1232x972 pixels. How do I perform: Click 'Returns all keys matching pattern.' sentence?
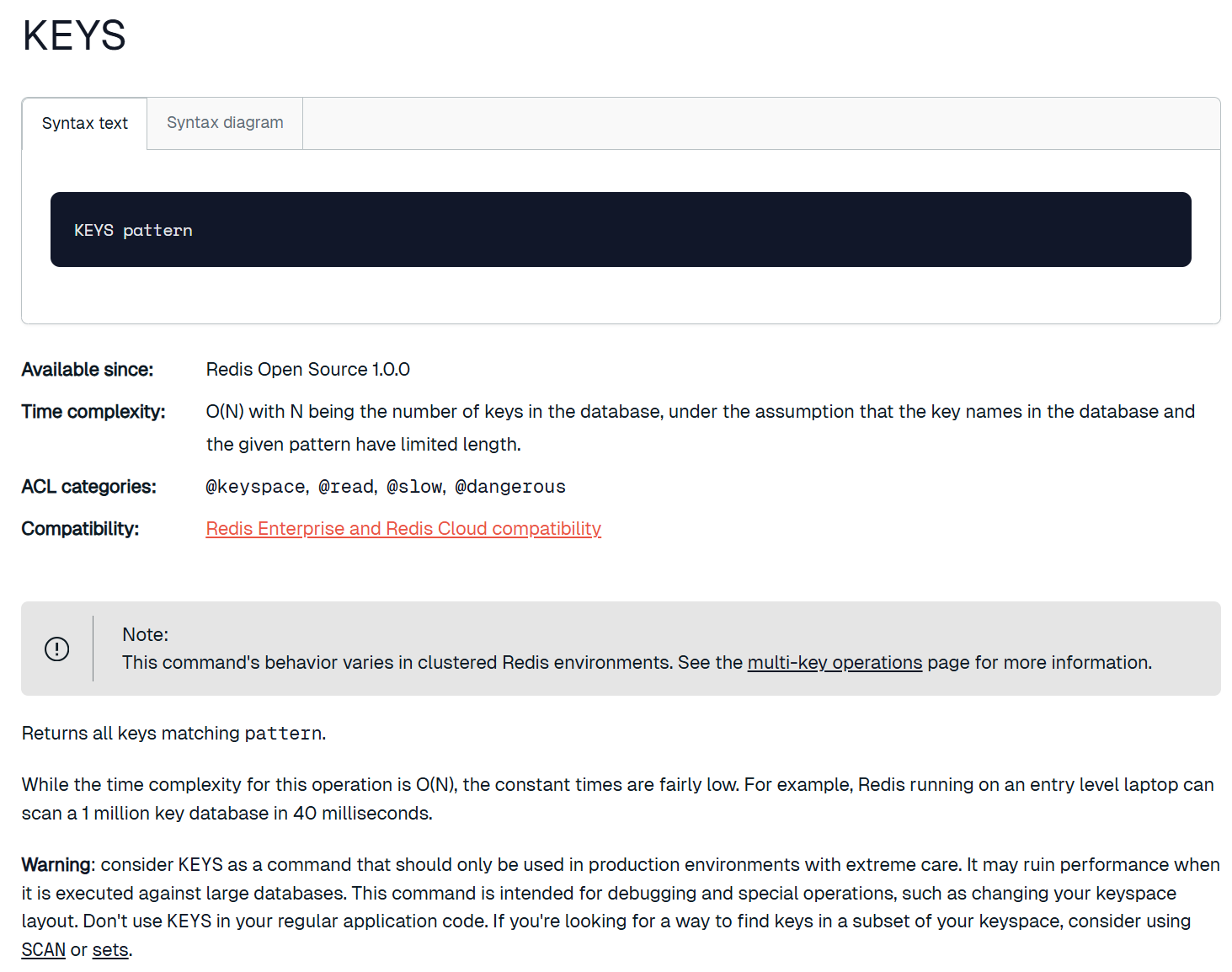(x=174, y=733)
